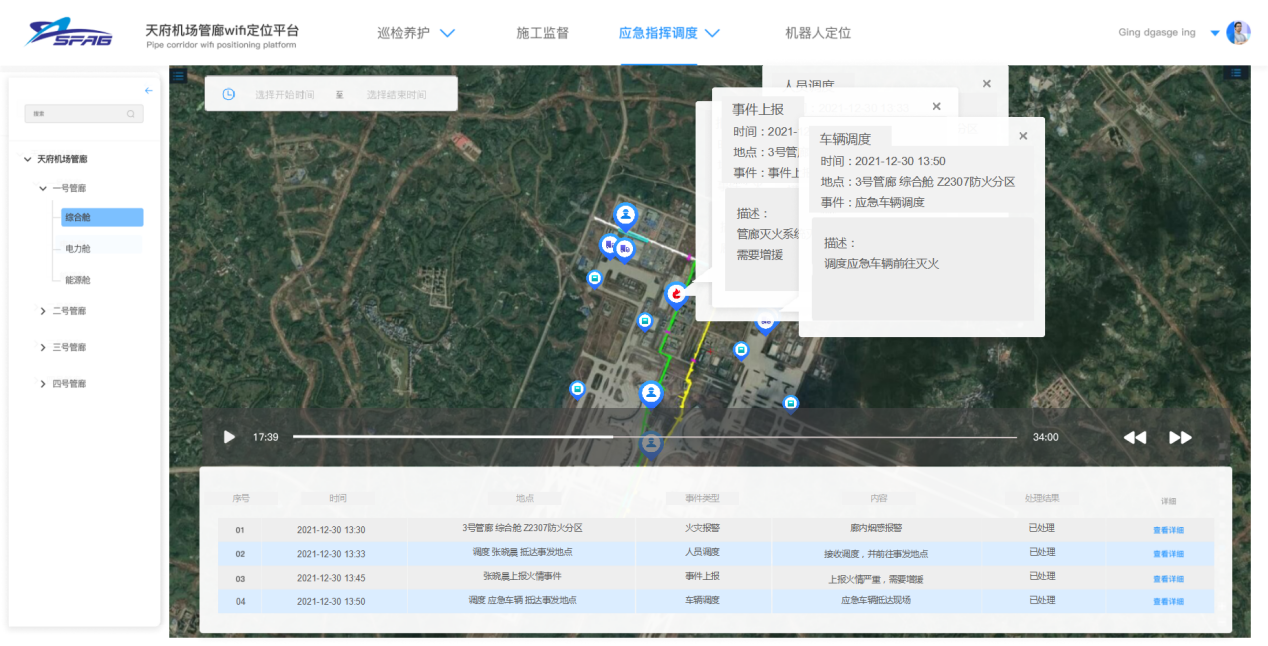The height and width of the screenshot is (646, 1268).
Task: Click the top-left map hamburger menu icon
Action: (178, 75)
